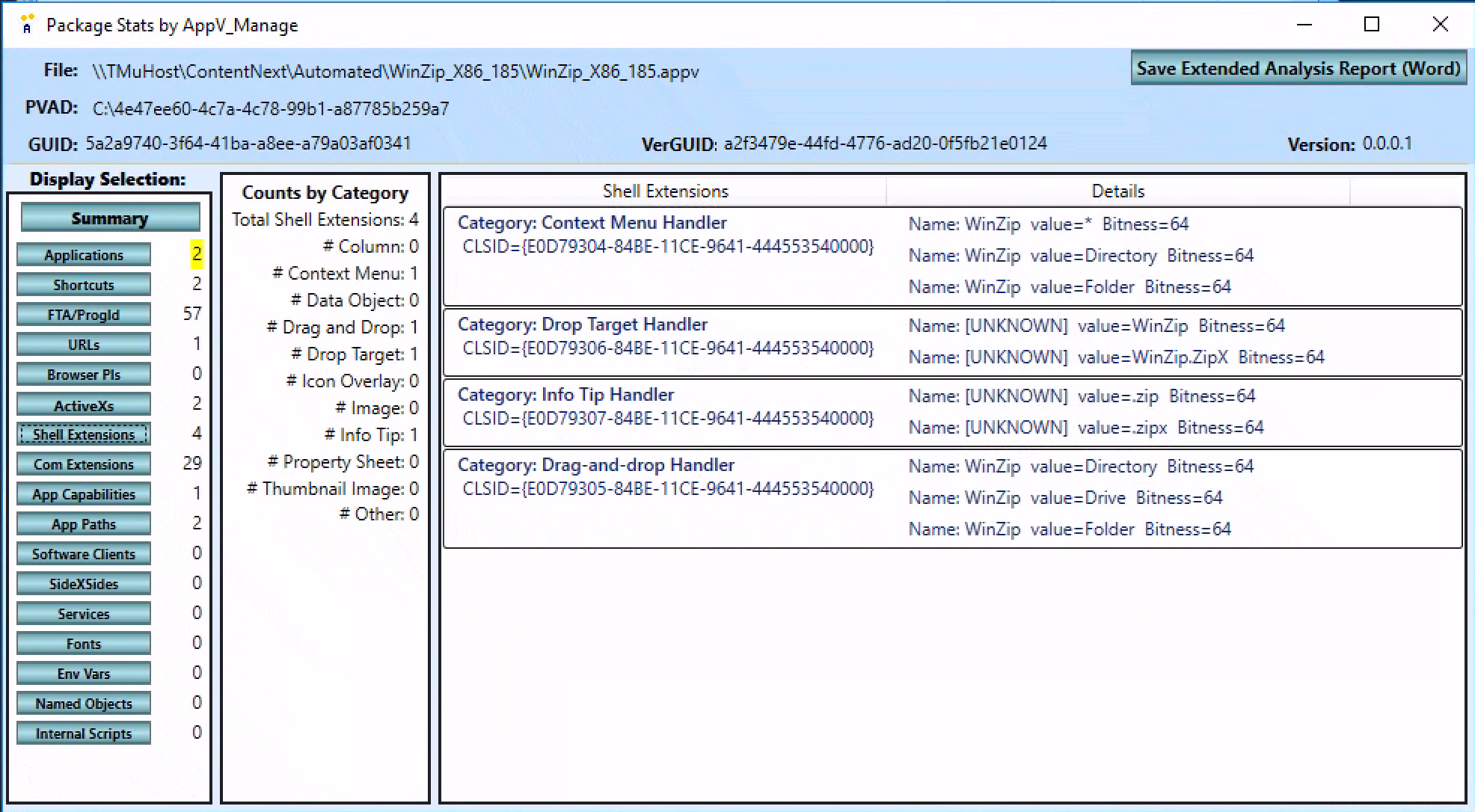
Task: Click the AppV_Manage app icon in title bar
Action: 27,25
